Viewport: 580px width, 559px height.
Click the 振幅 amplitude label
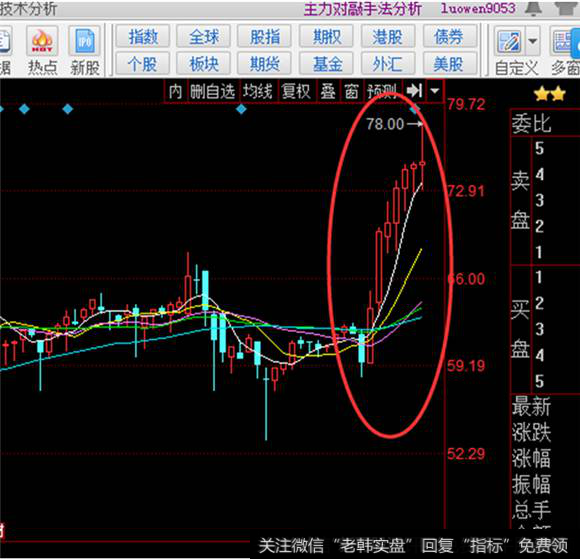pyautogui.click(x=531, y=484)
